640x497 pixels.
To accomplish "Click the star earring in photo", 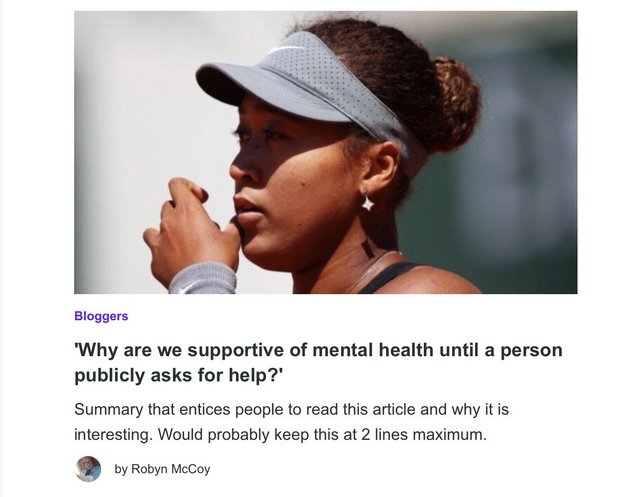I will (x=368, y=203).
